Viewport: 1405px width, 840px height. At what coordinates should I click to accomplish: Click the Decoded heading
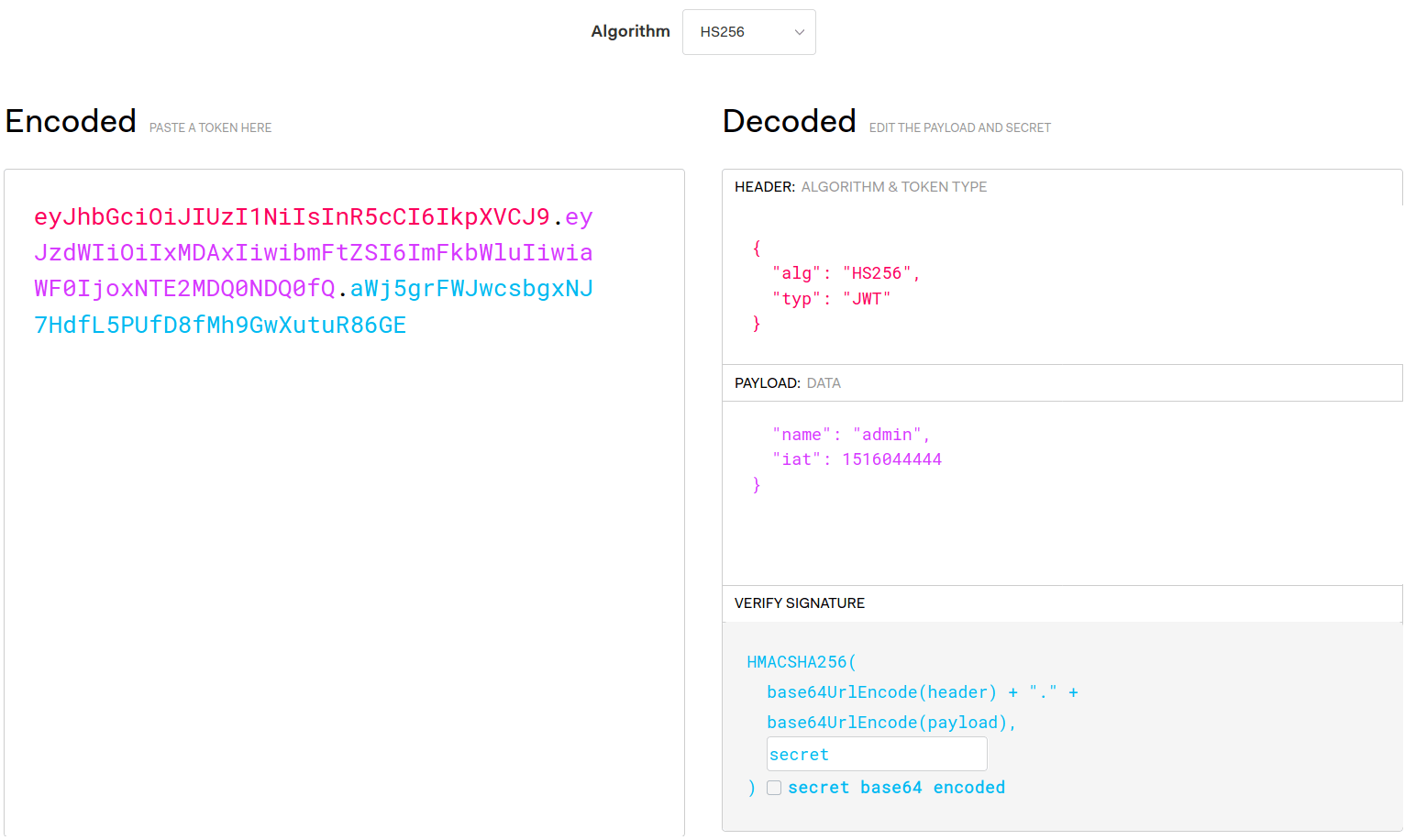pyautogui.click(x=789, y=120)
